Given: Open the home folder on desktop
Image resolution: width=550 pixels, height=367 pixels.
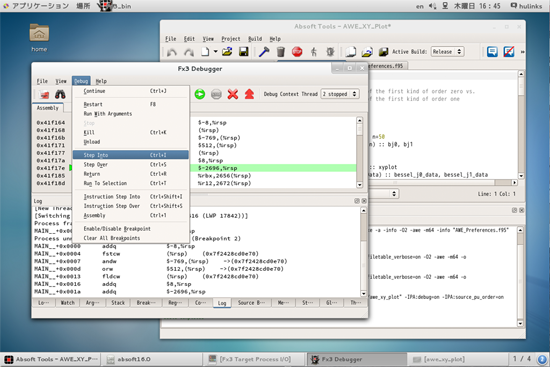Looking at the screenshot, I should click(39, 38).
